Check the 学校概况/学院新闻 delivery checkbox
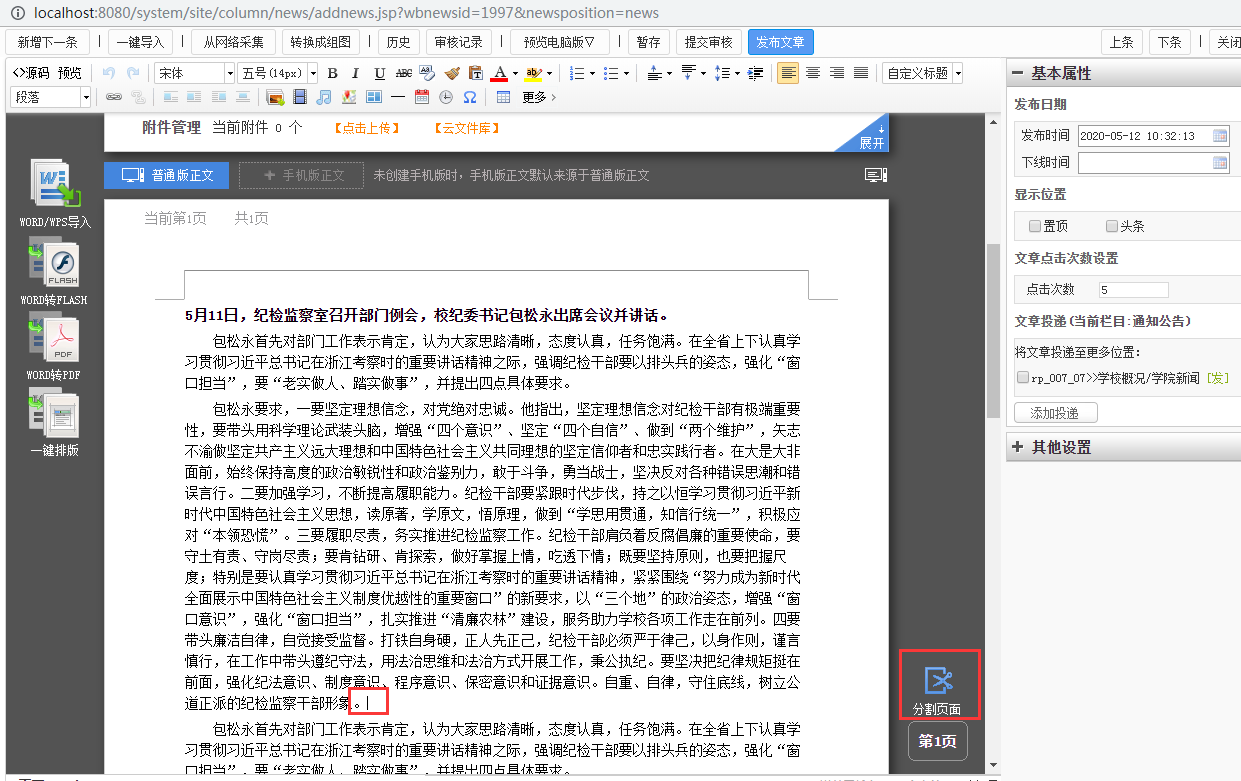This screenshot has height=781, width=1241. click(x=1022, y=378)
